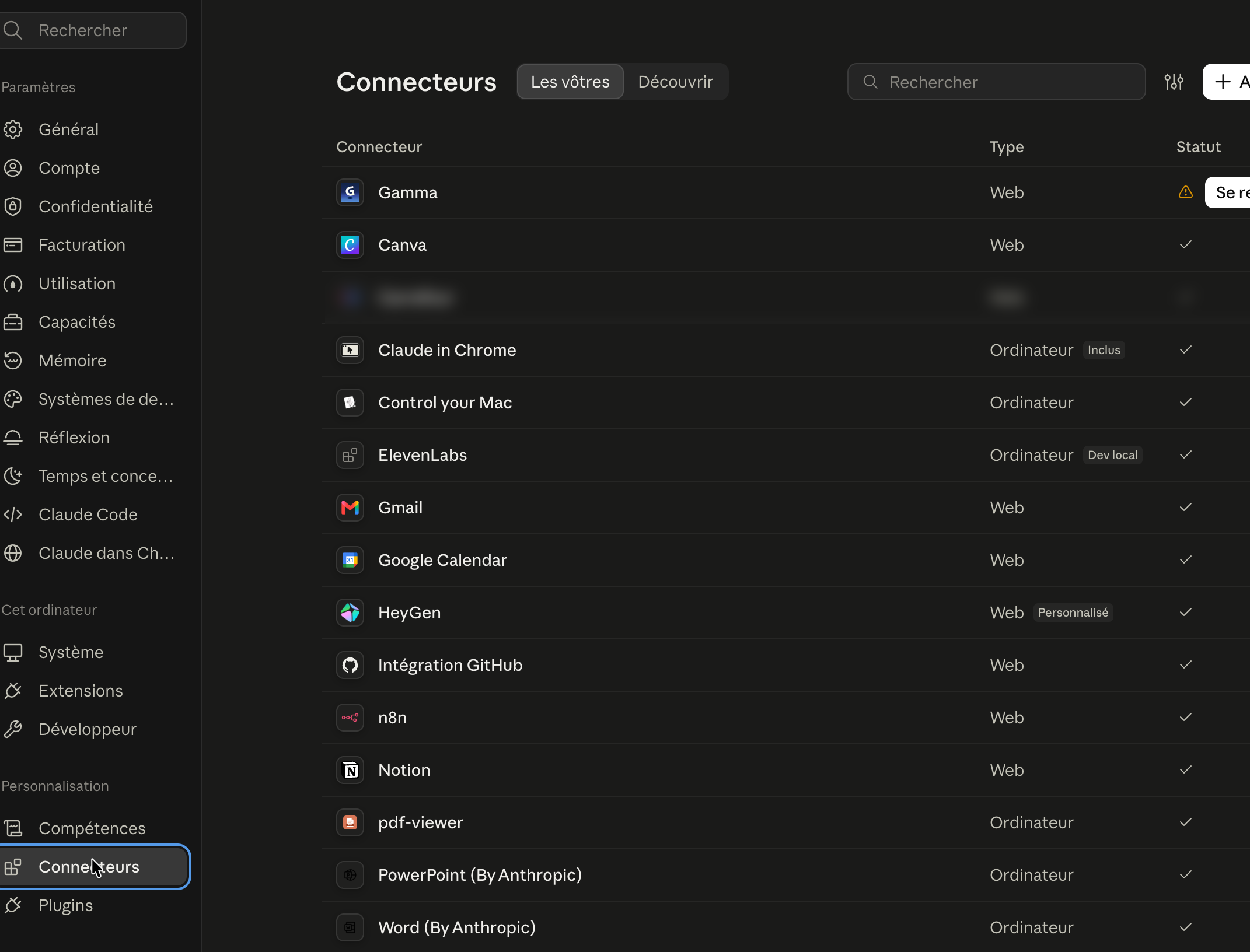
Task: Open Utilisation settings
Action: tap(93, 283)
